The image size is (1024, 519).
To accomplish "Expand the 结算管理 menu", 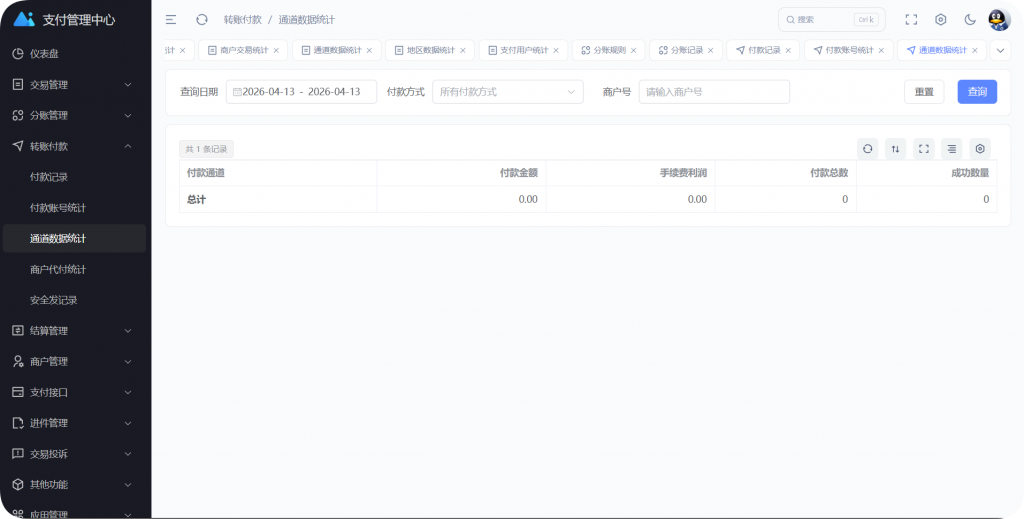I will click(74, 331).
